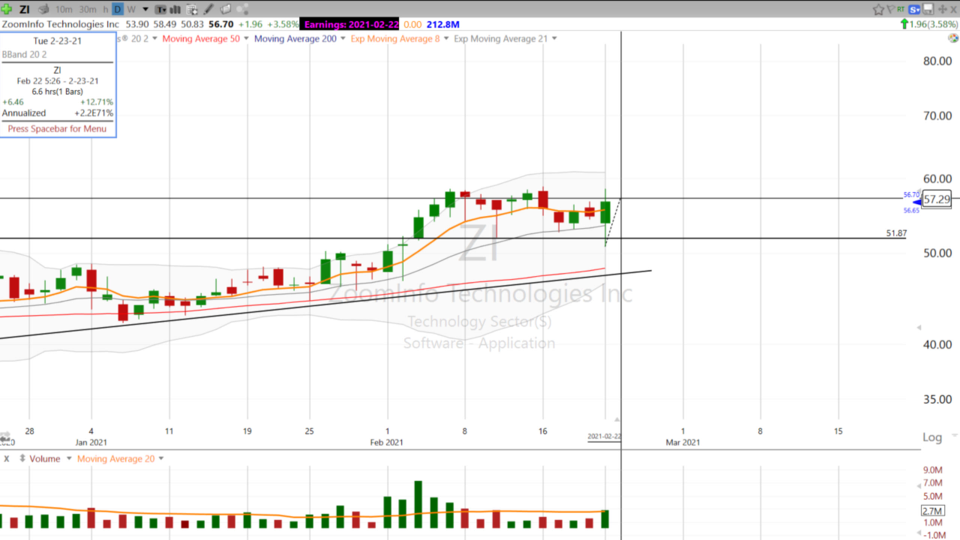Click the Jan 2021 axis label

[91, 442]
